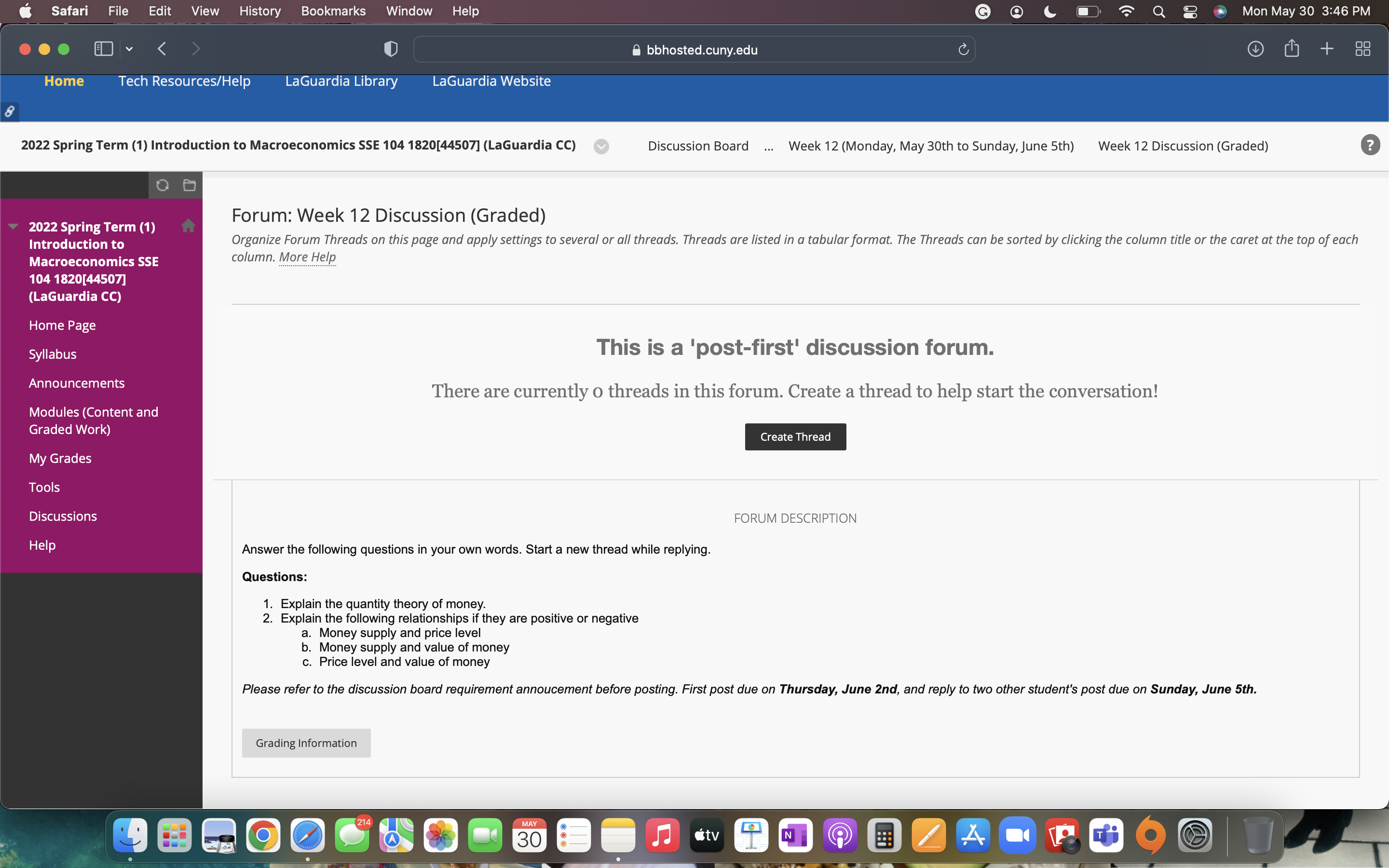This screenshot has width=1389, height=868.
Task: Click the back navigation arrow
Action: coord(163,49)
